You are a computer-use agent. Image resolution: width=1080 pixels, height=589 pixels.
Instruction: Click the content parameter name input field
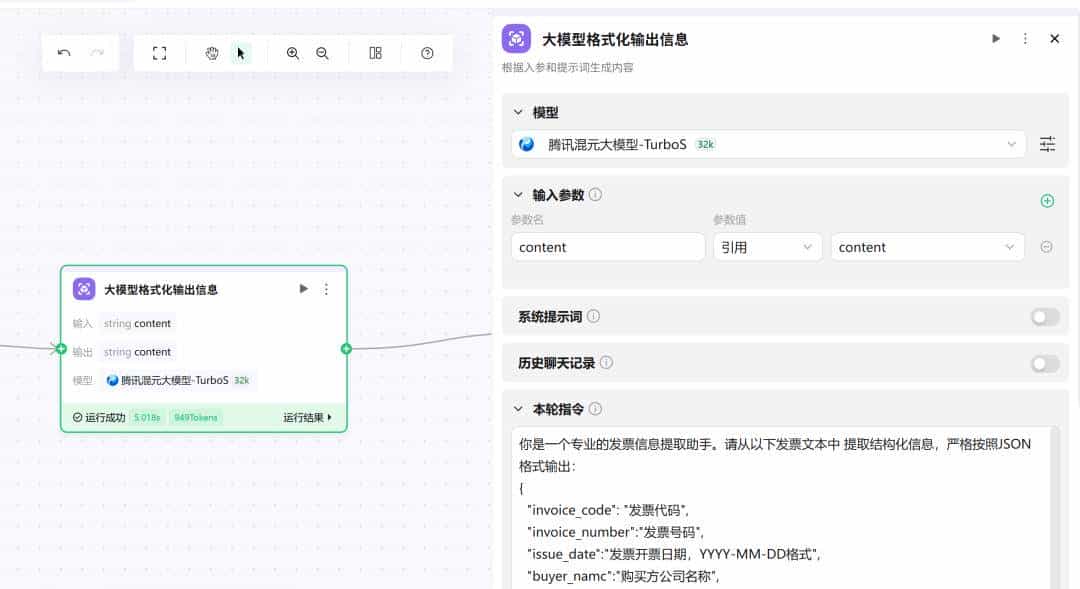(x=605, y=246)
